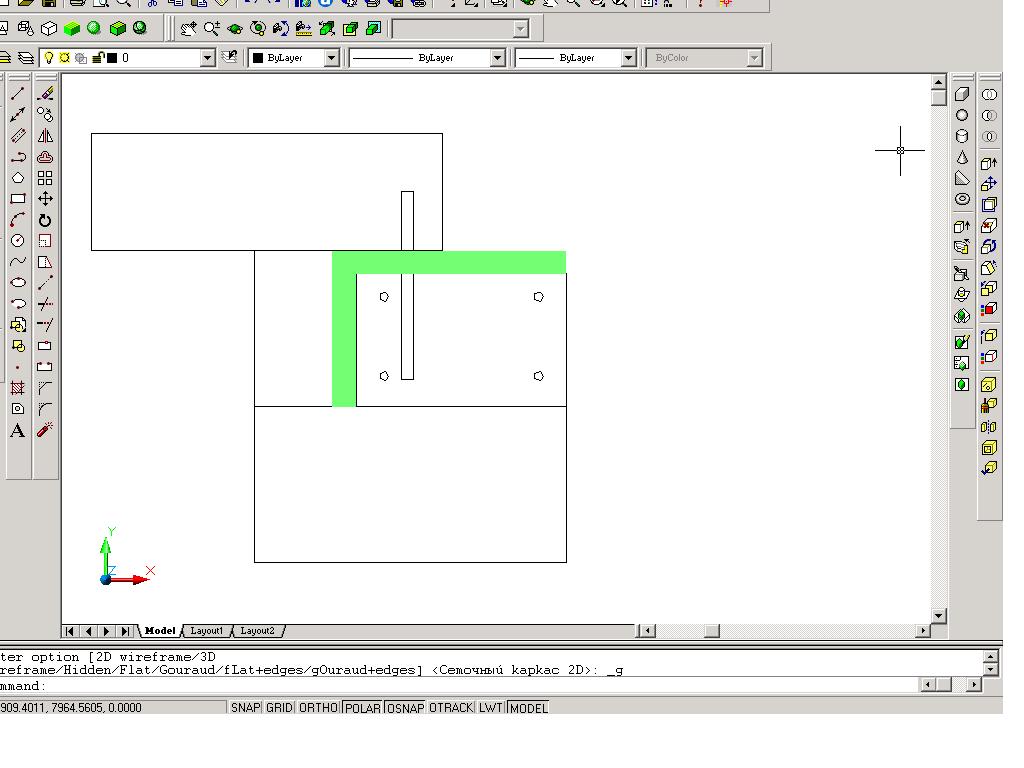Click the MODEL status bar button

(x=528, y=707)
